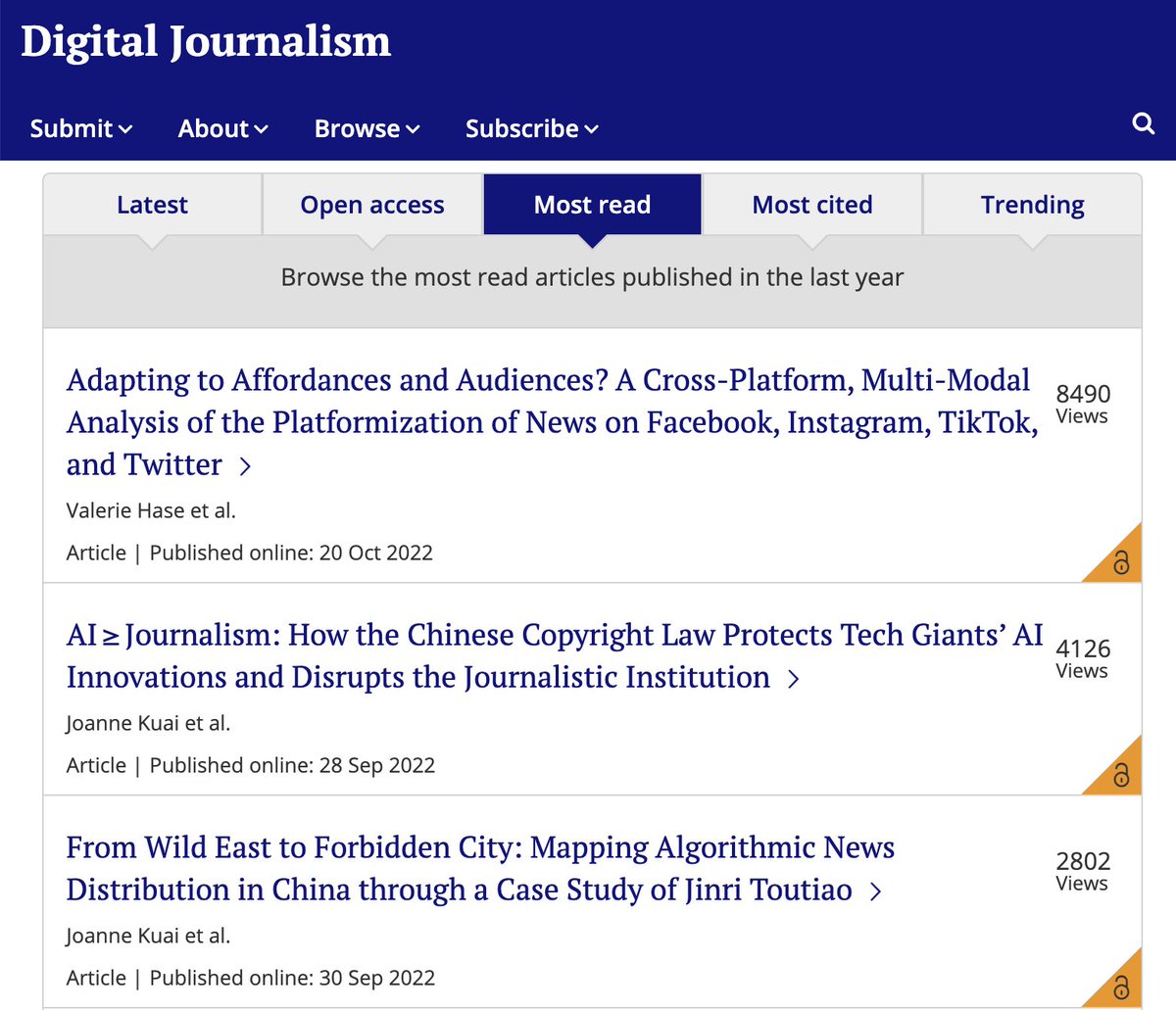Switch to the Most cited tab
Screen dimensions: 1176x1010
click(x=812, y=205)
